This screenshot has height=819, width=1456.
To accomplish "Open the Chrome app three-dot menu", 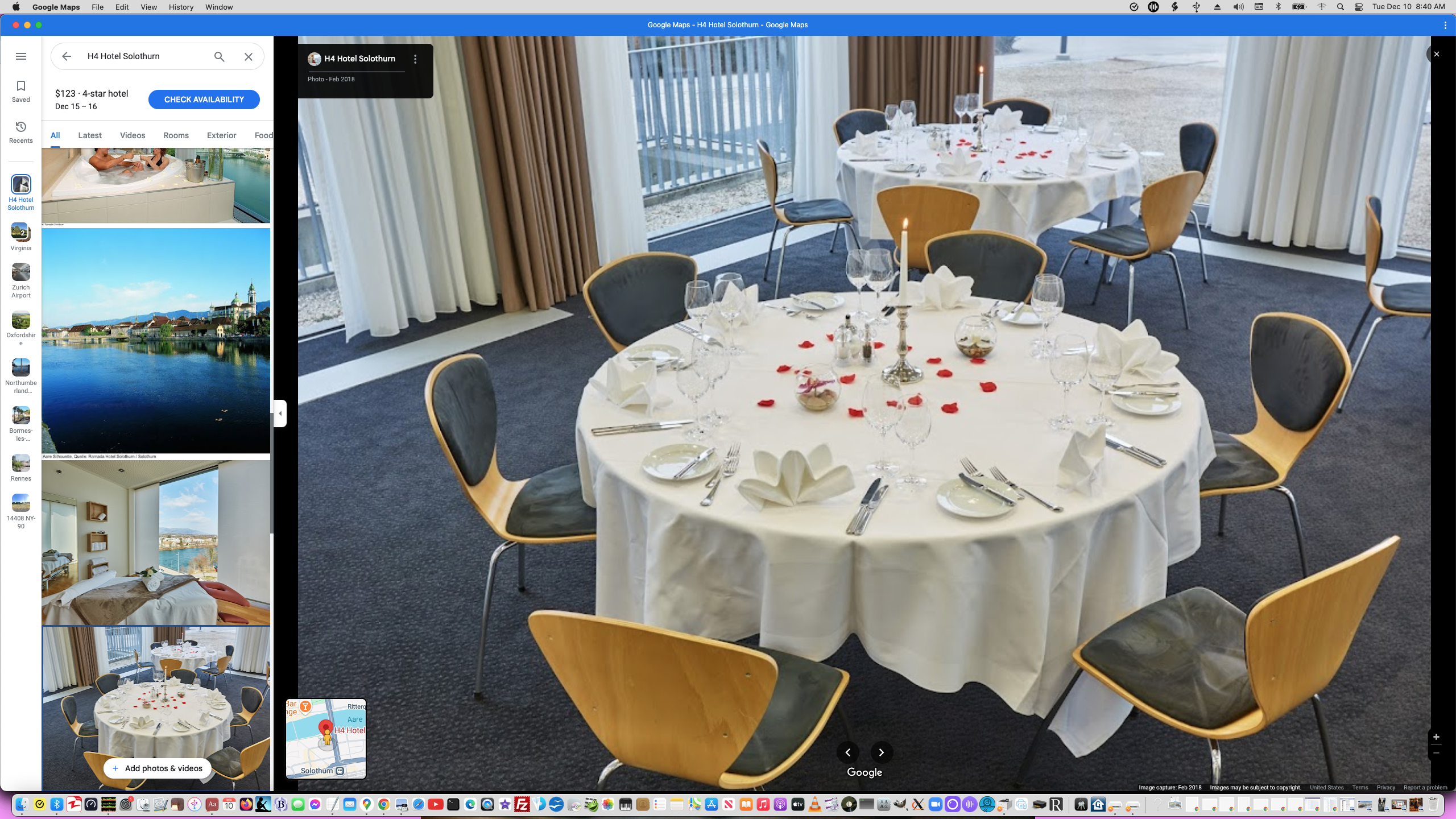I will coord(1445,25).
